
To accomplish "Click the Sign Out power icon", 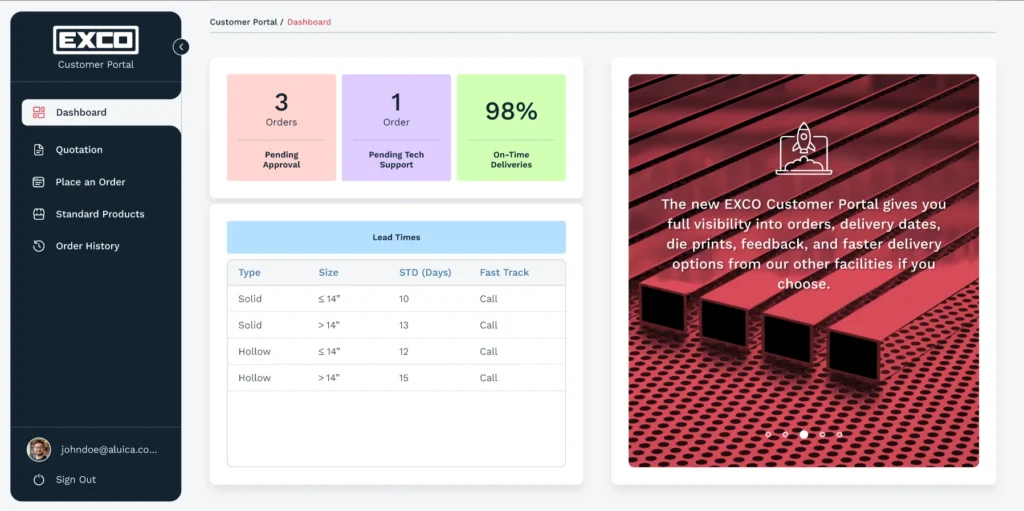I will click(x=39, y=480).
